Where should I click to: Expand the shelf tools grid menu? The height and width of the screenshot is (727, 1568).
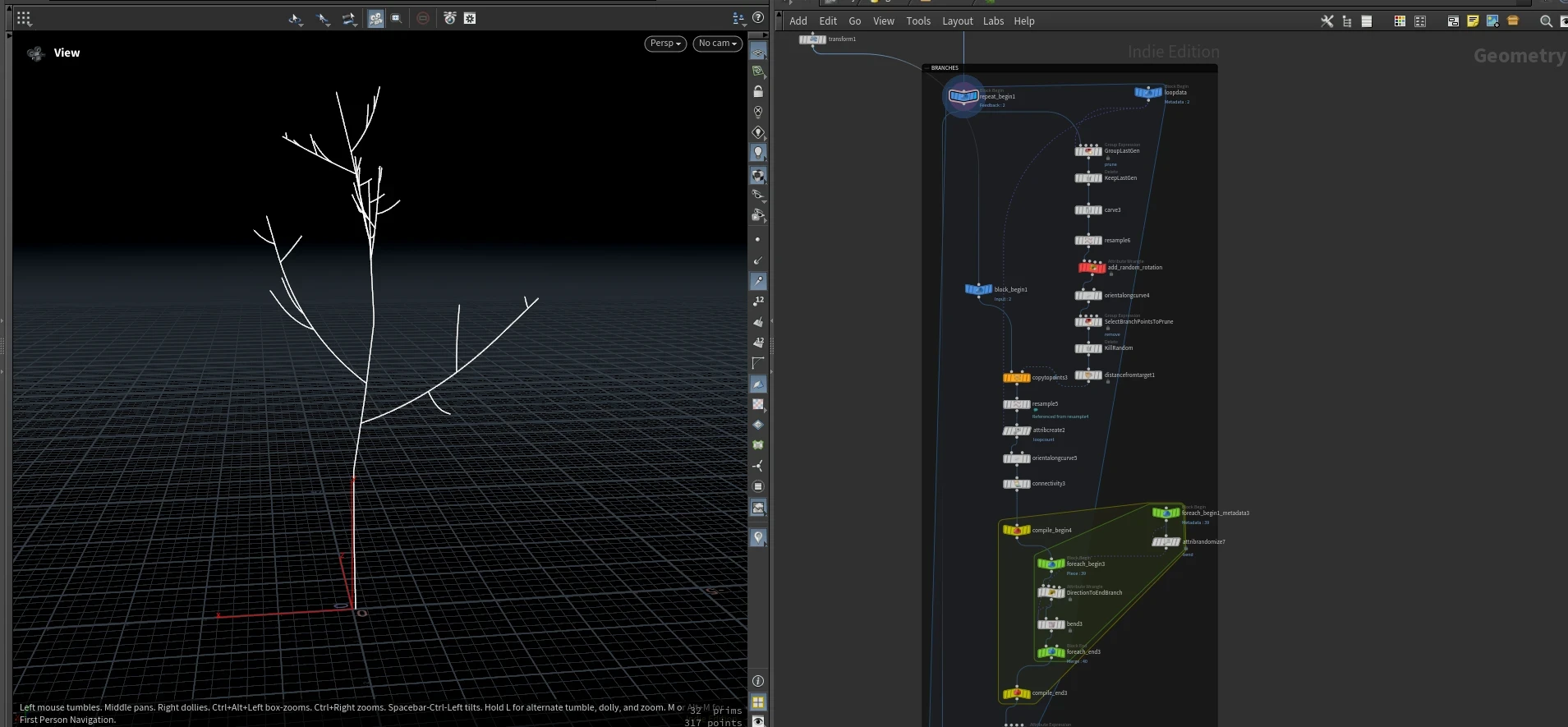click(24, 18)
